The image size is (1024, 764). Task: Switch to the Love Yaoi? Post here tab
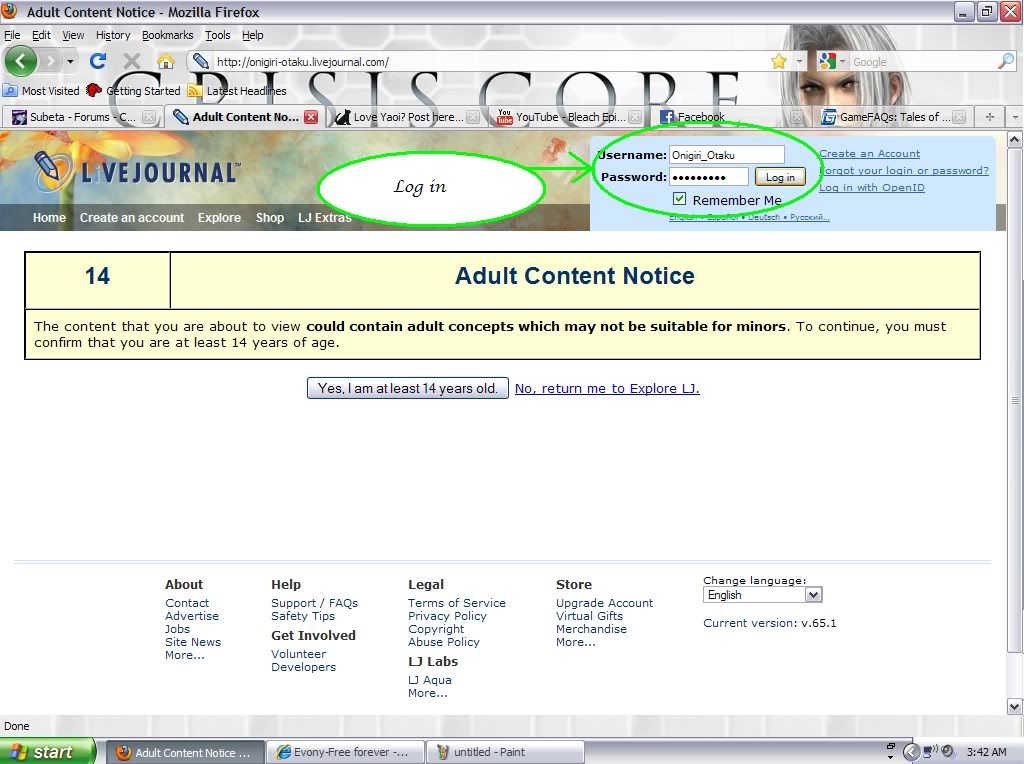click(408, 117)
